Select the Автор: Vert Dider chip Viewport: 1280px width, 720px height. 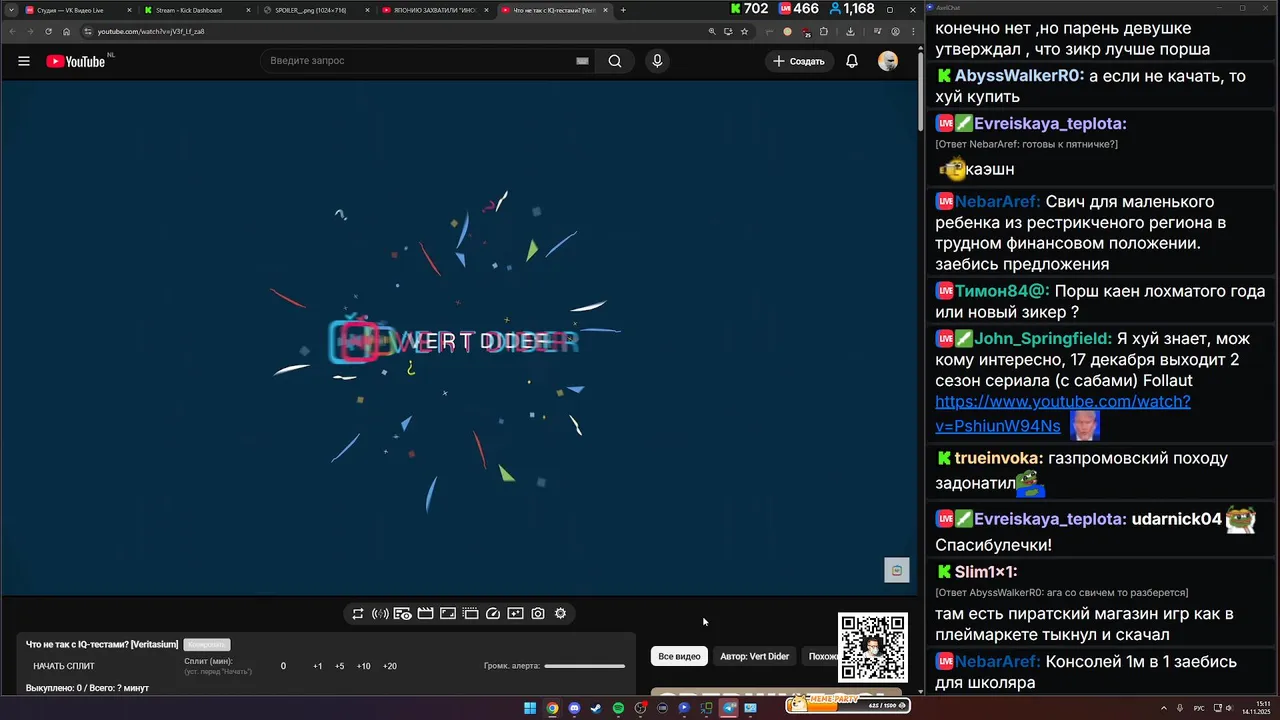pyautogui.click(x=755, y=656)
